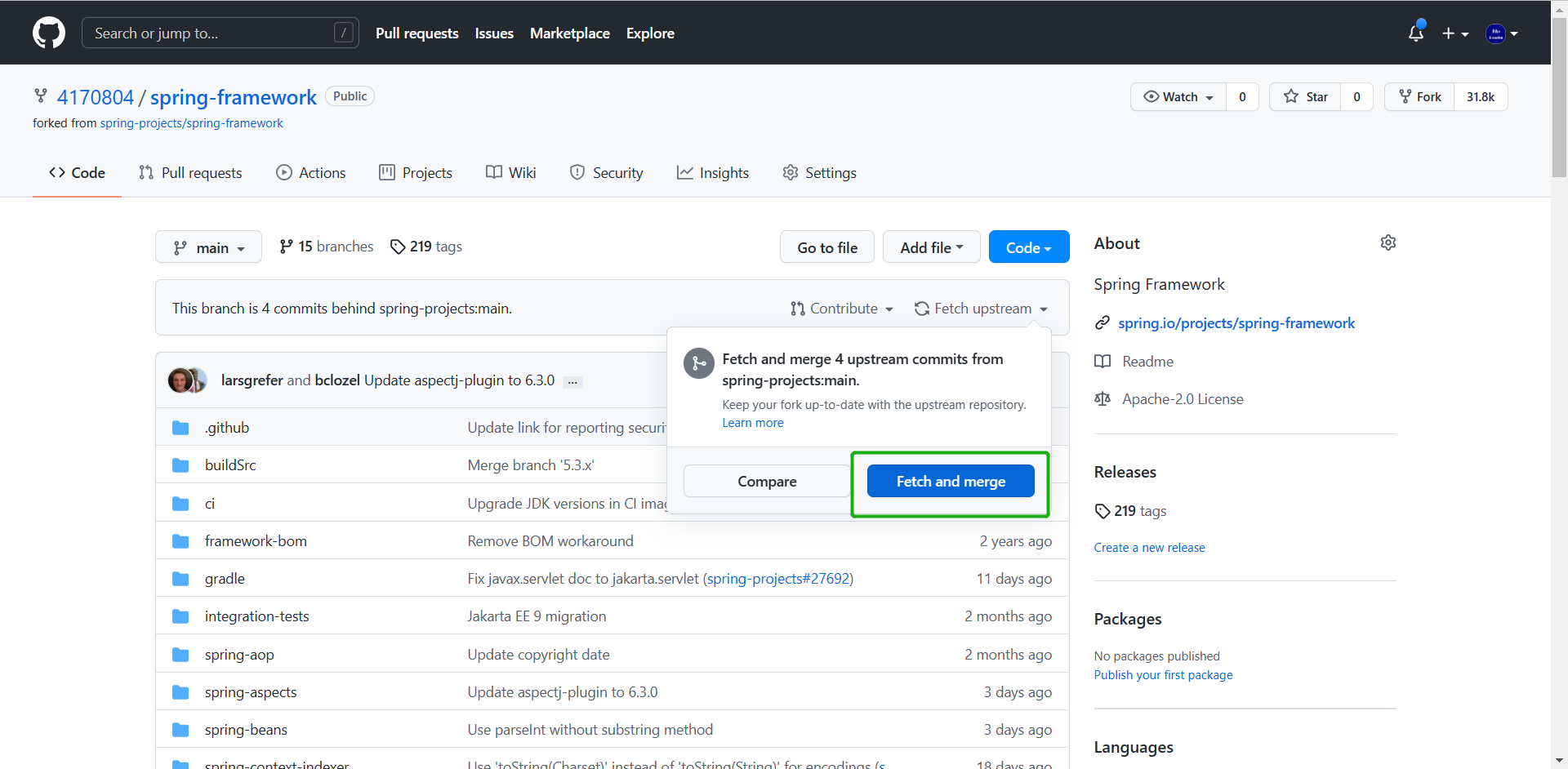This screenshot has width=1568, height=769.
Task: Open Marketplace in top navigation
Action: (x=570, y=33)
